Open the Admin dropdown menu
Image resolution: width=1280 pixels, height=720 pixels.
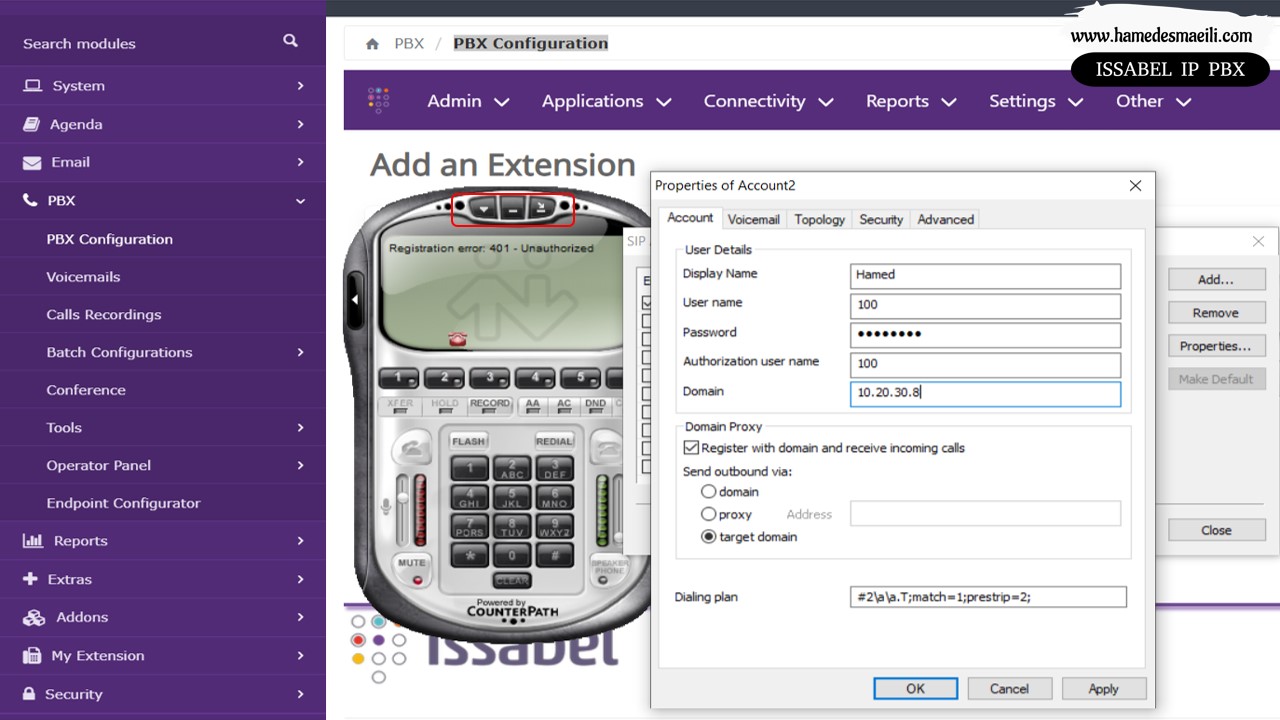coord(467,101)
